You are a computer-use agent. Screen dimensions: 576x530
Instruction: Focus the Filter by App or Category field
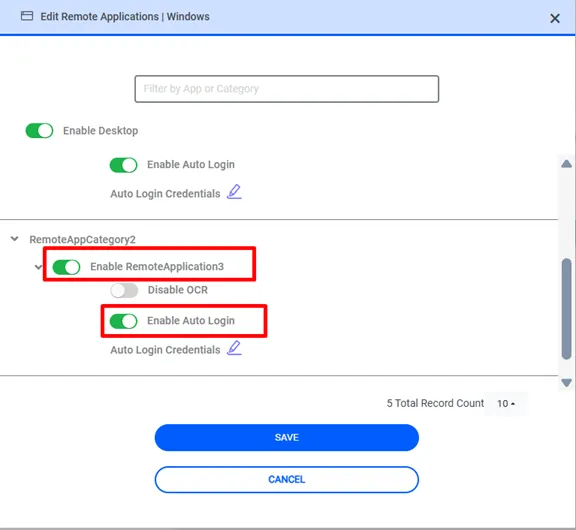pos(287,89)
